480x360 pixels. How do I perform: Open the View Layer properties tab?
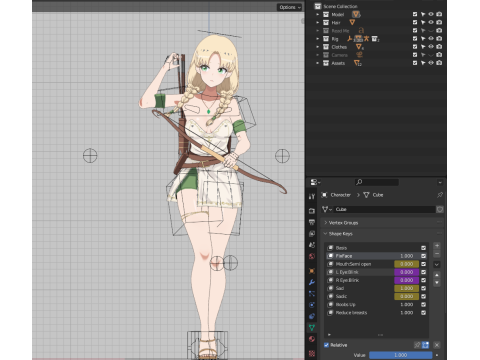(x=312, y=234)
